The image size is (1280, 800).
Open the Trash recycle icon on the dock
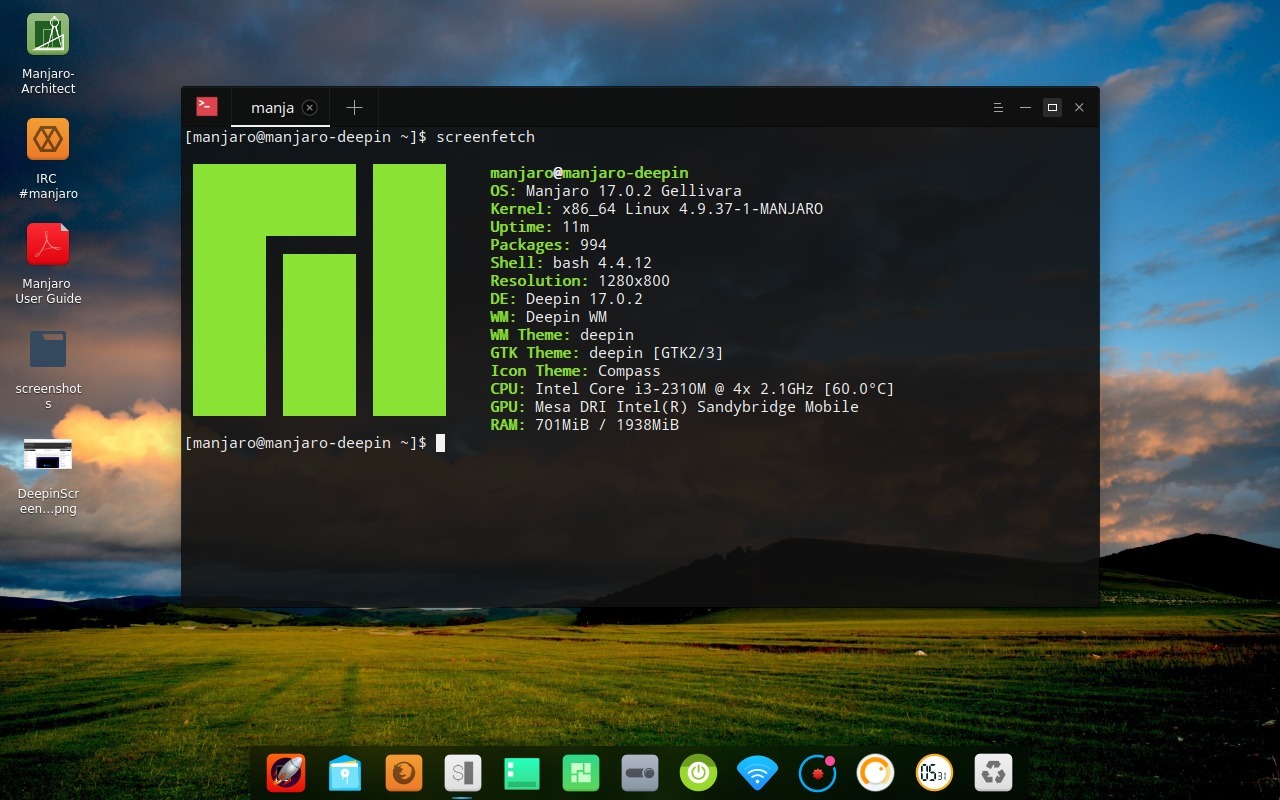click(x=992, y=772)
